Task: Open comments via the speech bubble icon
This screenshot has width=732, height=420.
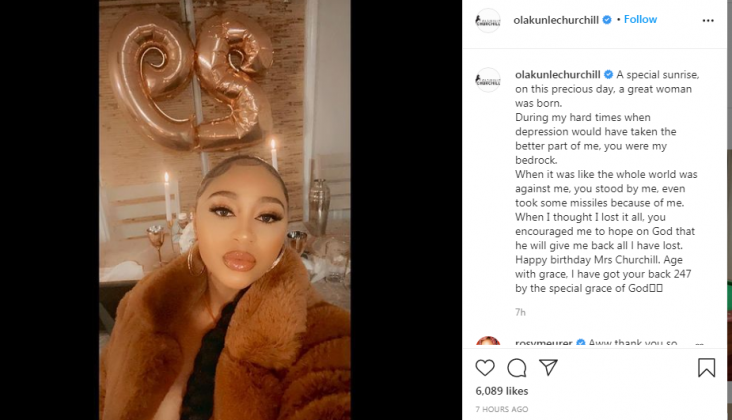Action: 517,368
